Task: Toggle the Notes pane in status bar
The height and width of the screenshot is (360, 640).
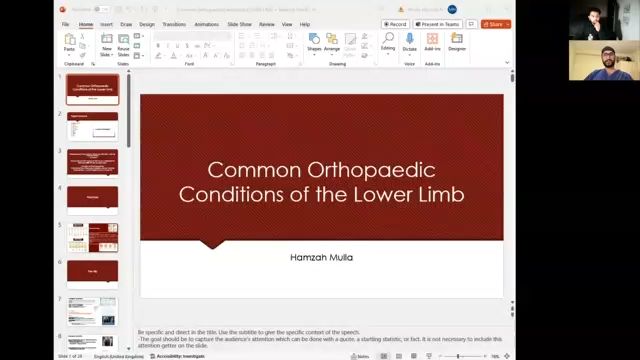Action: click(360, 356)
